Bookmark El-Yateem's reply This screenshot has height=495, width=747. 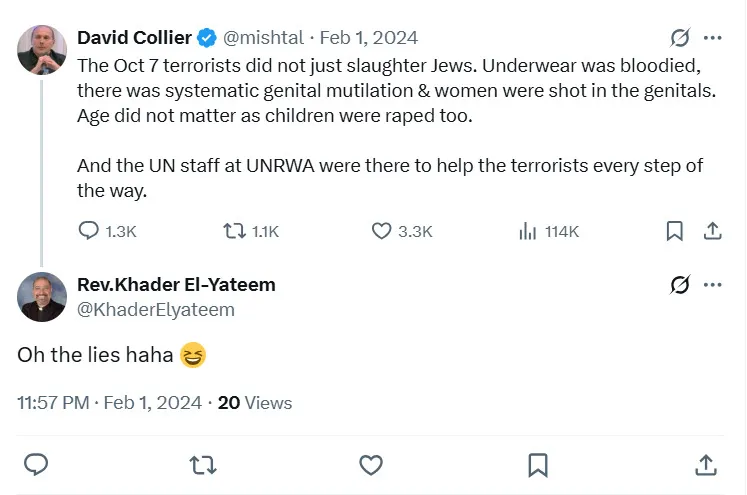tap(537, 464)
